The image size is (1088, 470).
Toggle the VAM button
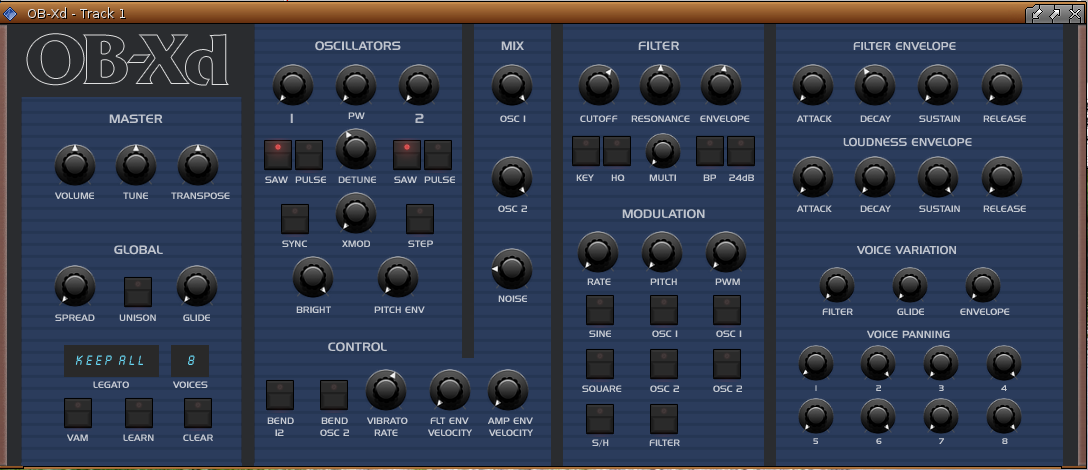78,412
